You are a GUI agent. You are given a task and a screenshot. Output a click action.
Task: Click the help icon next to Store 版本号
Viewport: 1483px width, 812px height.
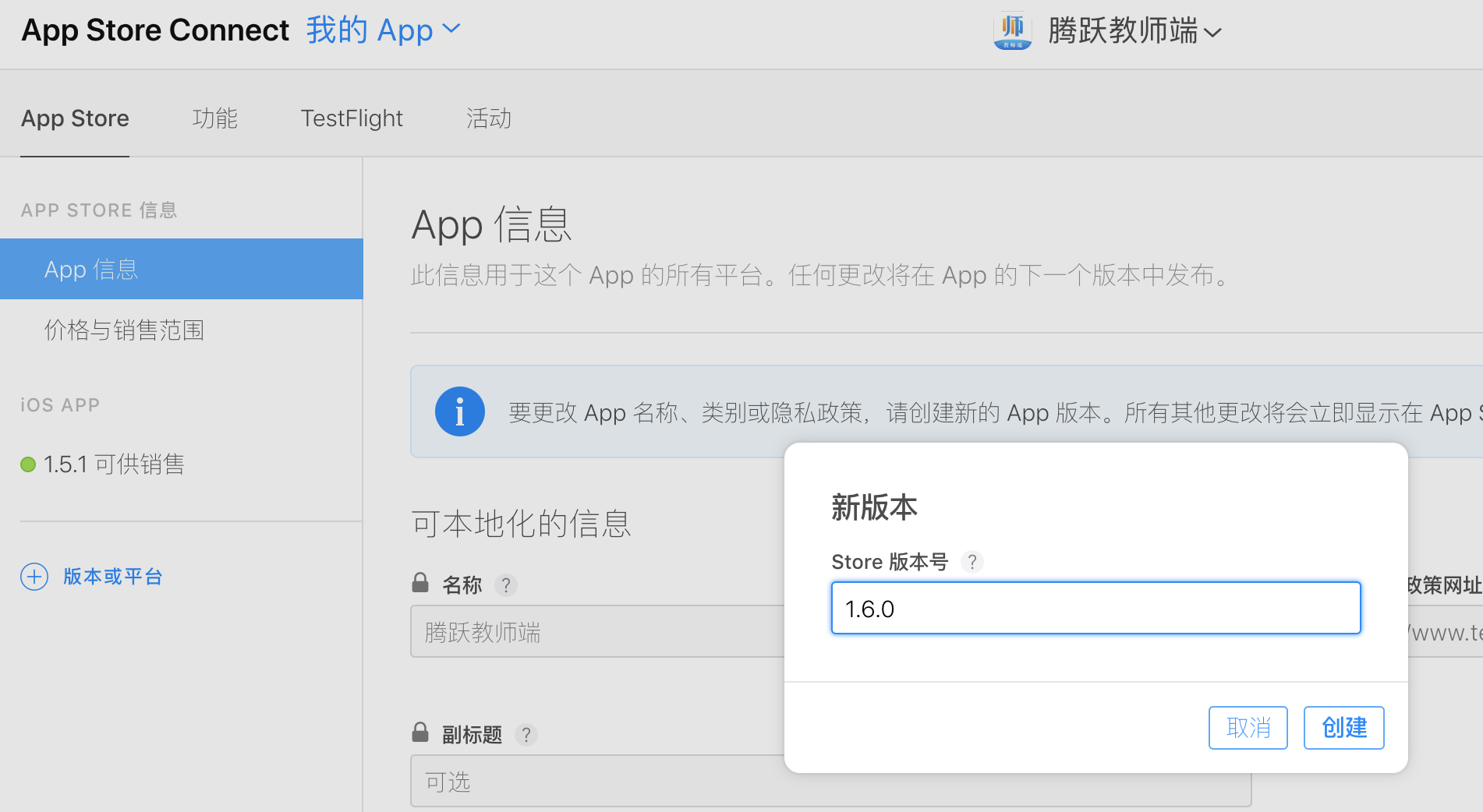click(972, 562)
